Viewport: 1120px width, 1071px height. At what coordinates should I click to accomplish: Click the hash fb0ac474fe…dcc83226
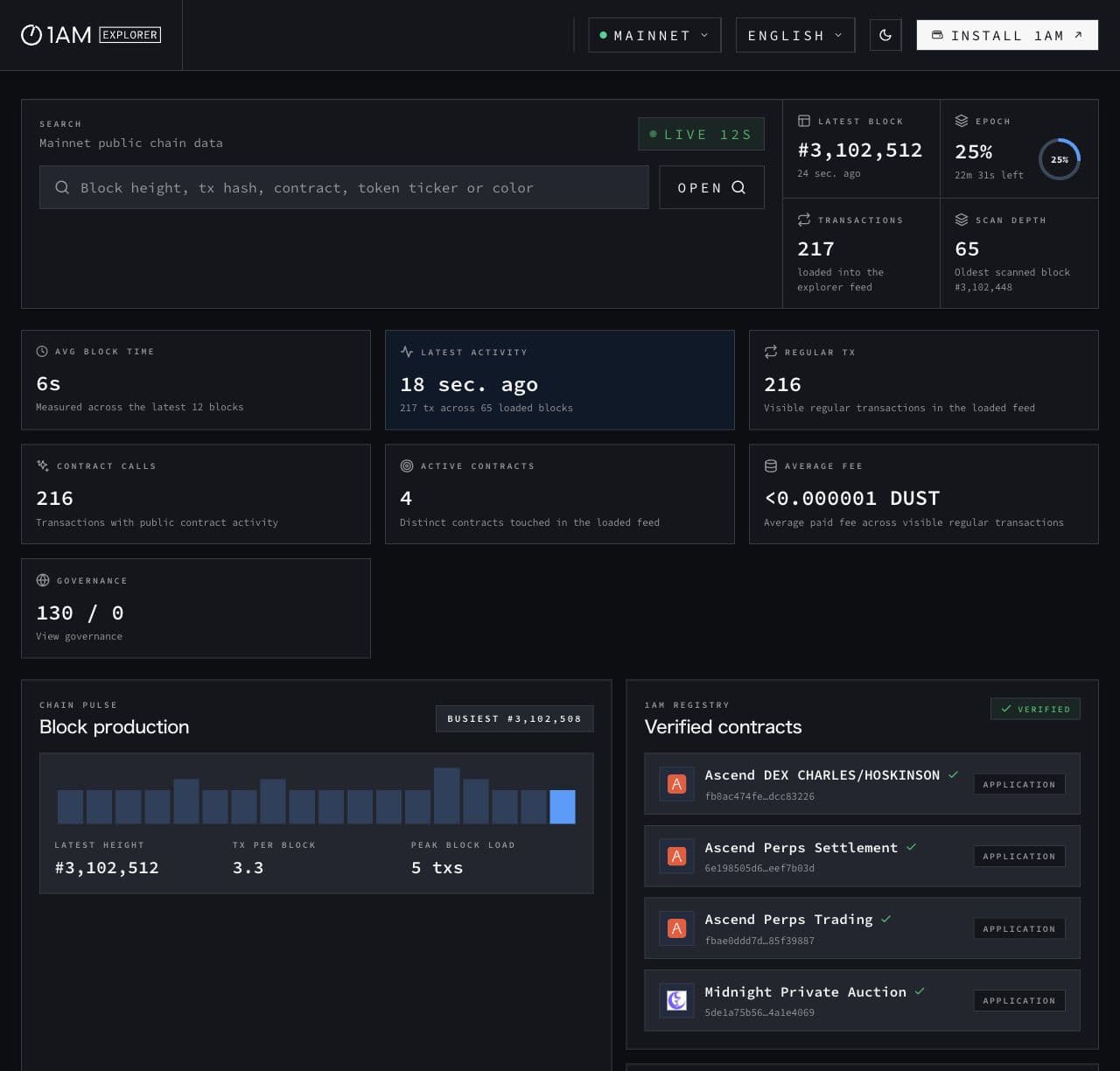click(x=759, y=796)
